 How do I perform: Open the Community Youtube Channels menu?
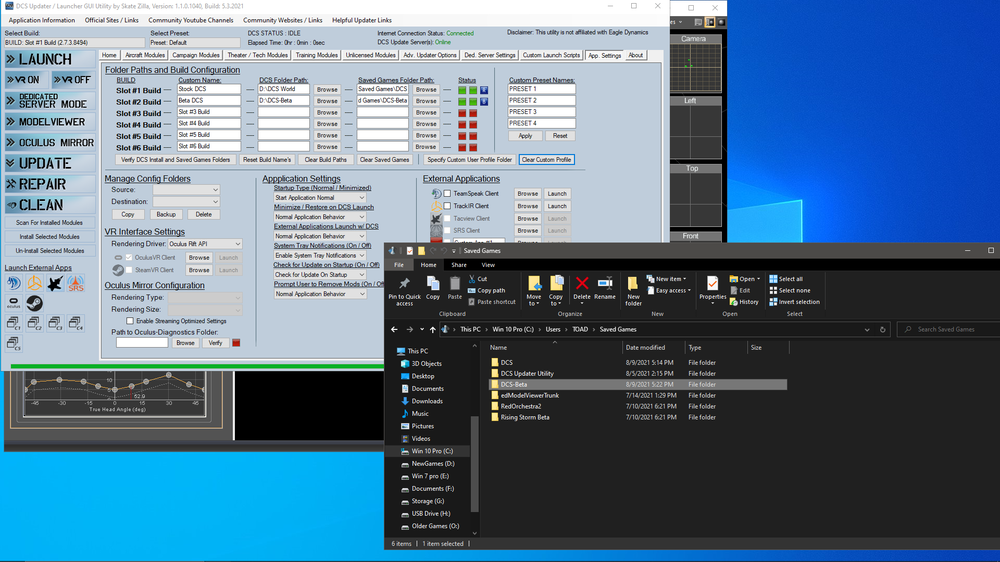[x=191, y=20]
